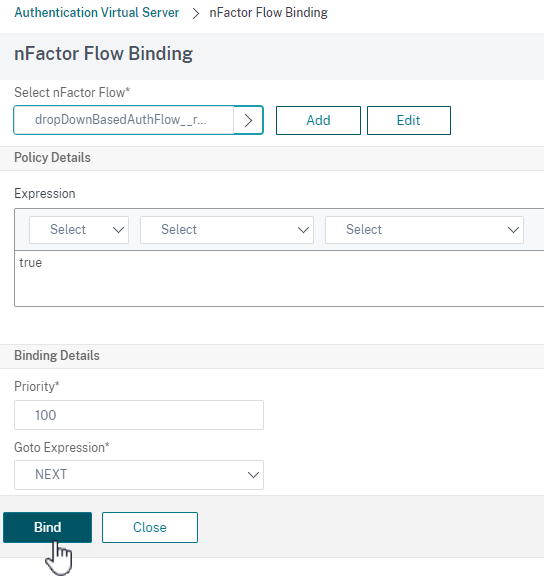544x580 pixels.
Task: Focus the Priority input field
Action: 139,415
